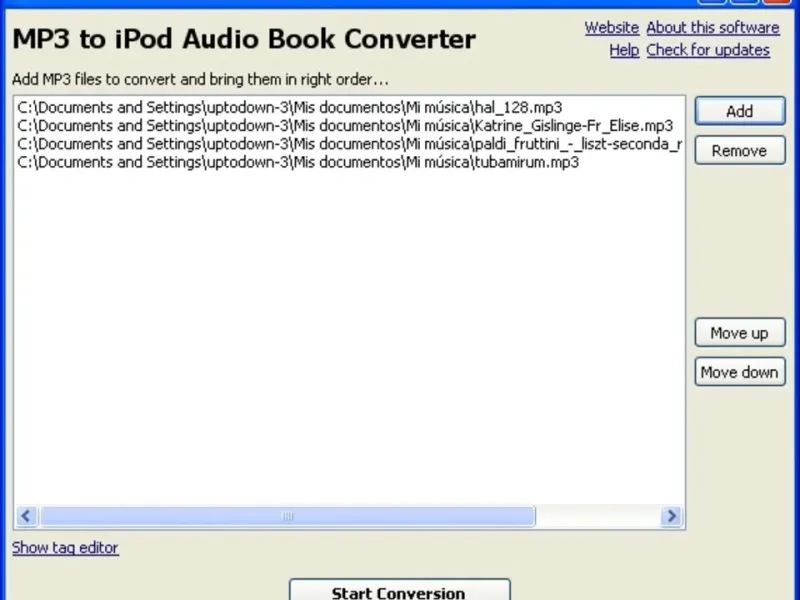The height and width of the screenshot is (600, 800).
Task: Click the Move down button
Action: click(740, 371)
